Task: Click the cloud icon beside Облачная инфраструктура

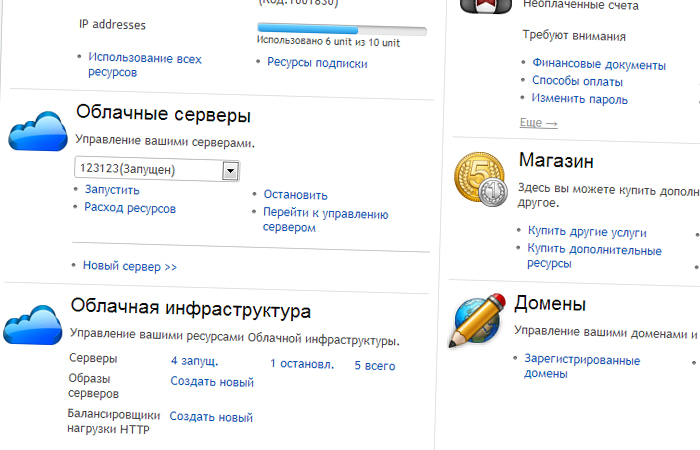Action: tap(33, 325)
